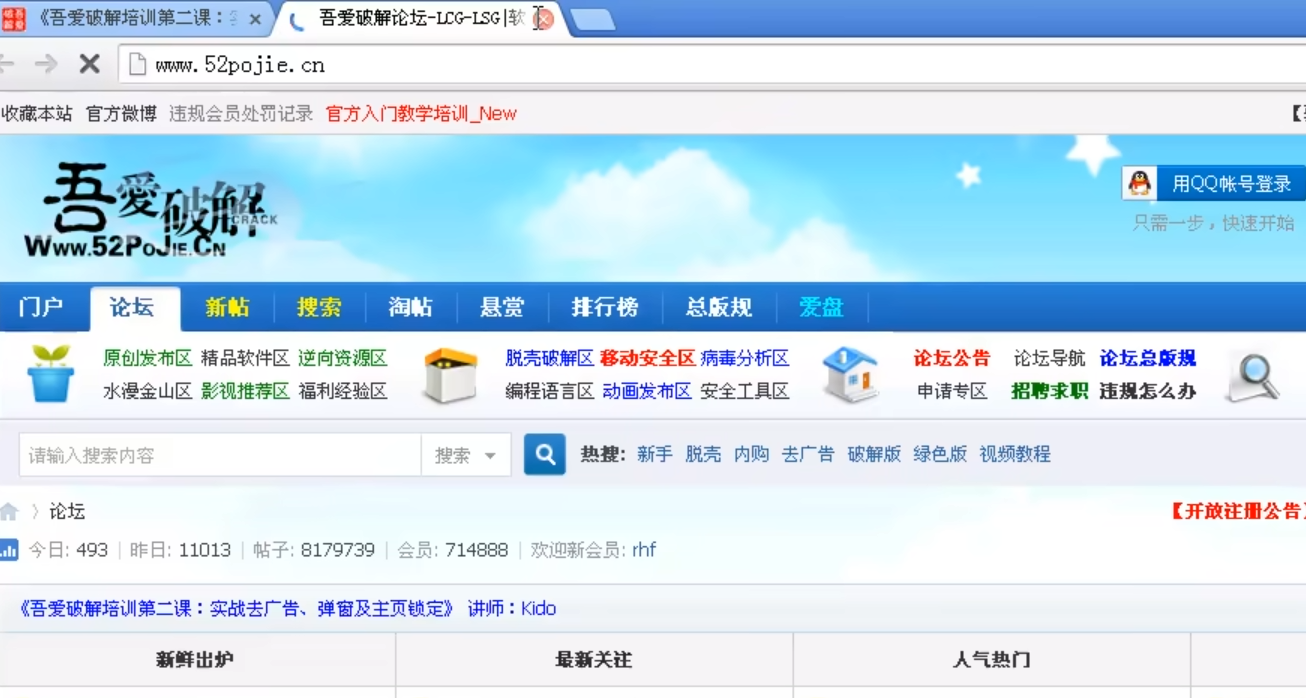Click the house category icon

[x=850, y=375]
